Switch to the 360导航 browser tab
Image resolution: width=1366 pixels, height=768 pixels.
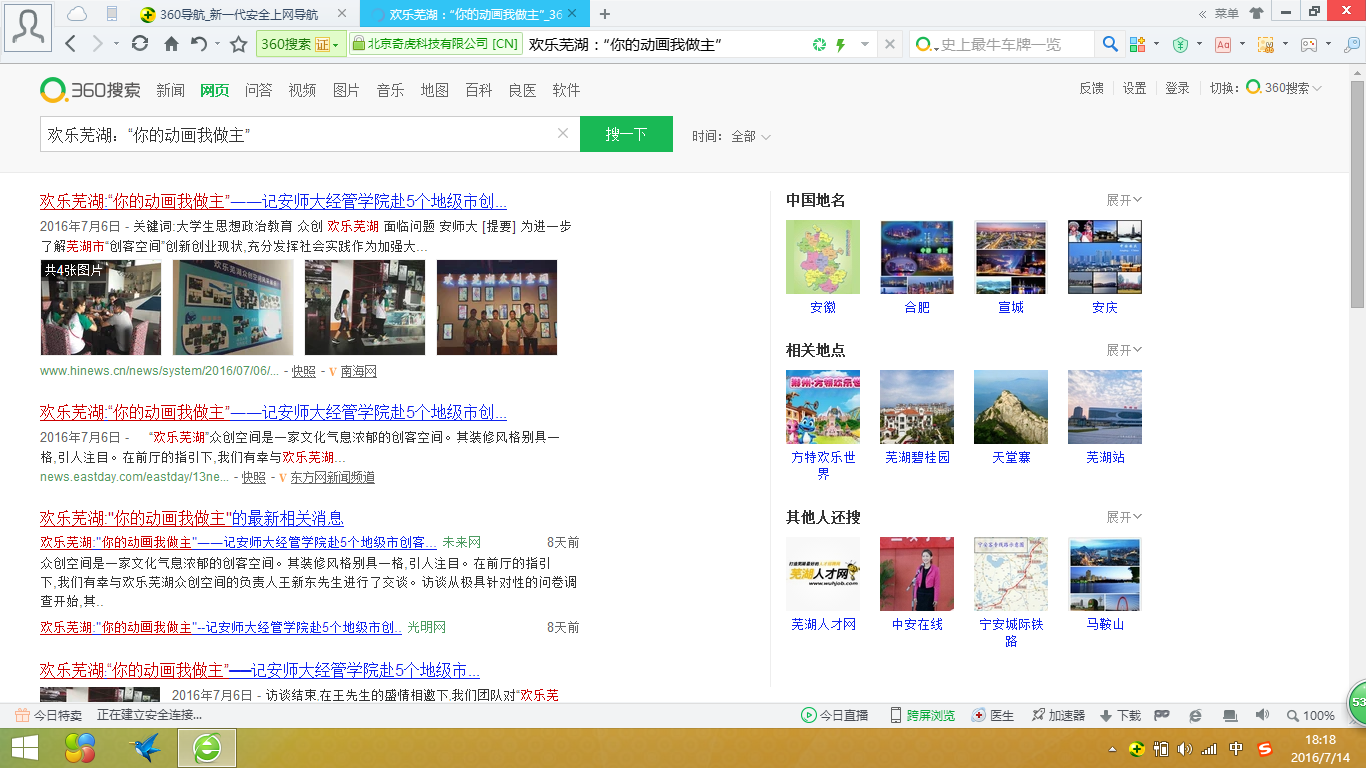238,14
